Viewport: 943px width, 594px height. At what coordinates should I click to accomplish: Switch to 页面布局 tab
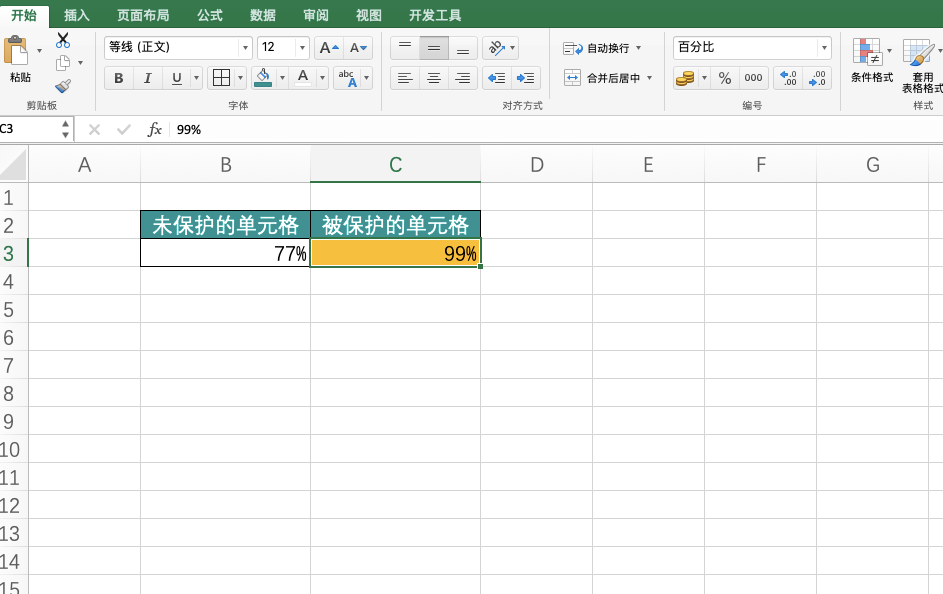143,15
